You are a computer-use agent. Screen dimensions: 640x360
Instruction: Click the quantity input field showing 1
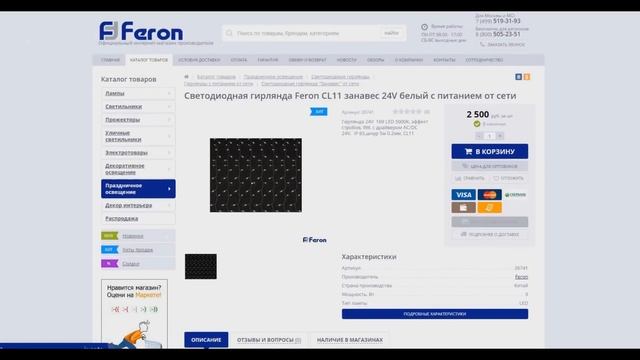point(489,136)
